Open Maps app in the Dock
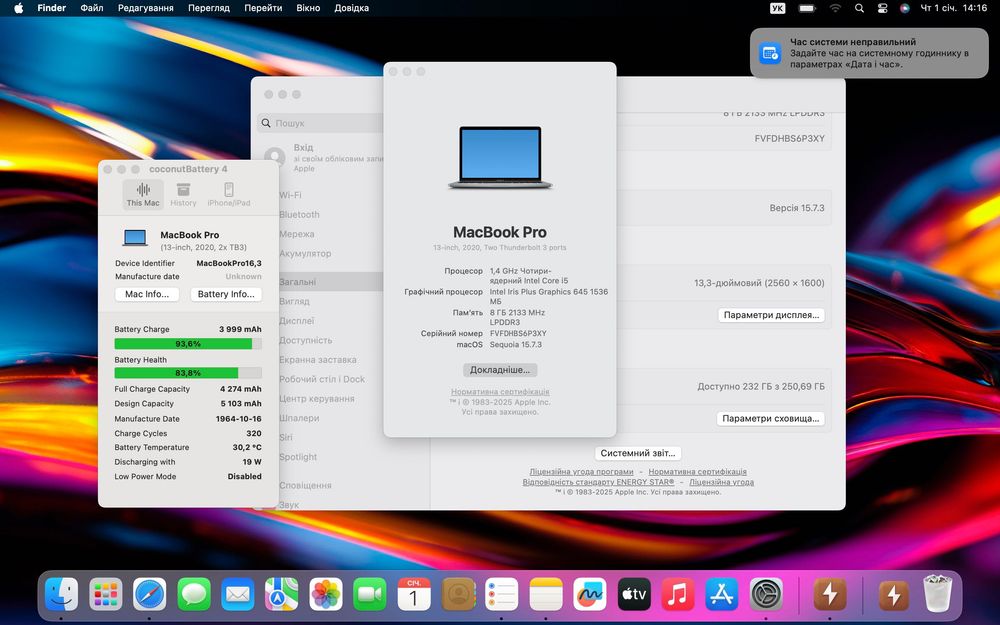This screenshot has width=1000, height=625. pyautogui.click(x=282, y=594)
